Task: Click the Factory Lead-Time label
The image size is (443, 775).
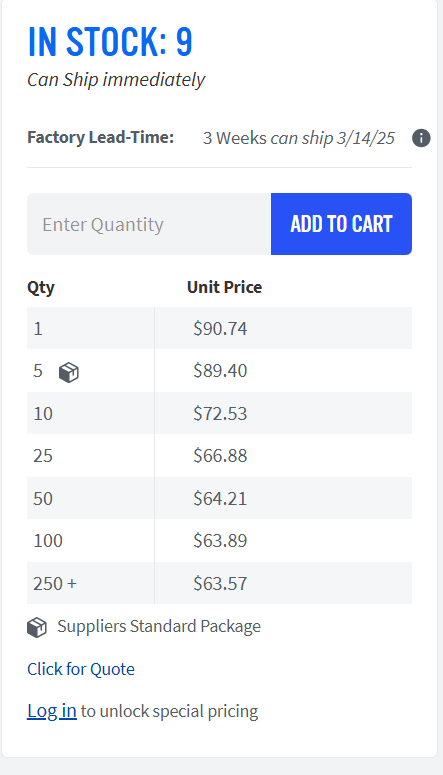Action: pyautogui.click(x=101, y=137)
